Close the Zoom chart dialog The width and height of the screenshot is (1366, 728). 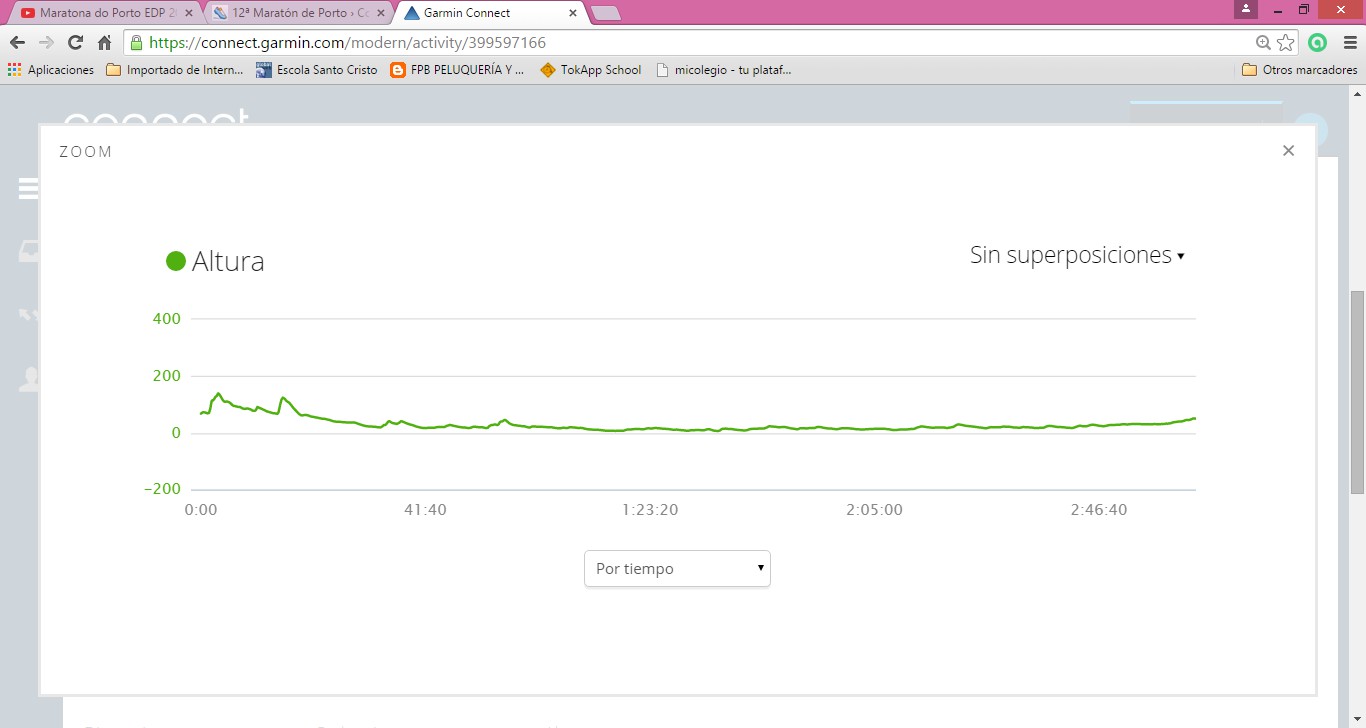[x=1288, y=151]
